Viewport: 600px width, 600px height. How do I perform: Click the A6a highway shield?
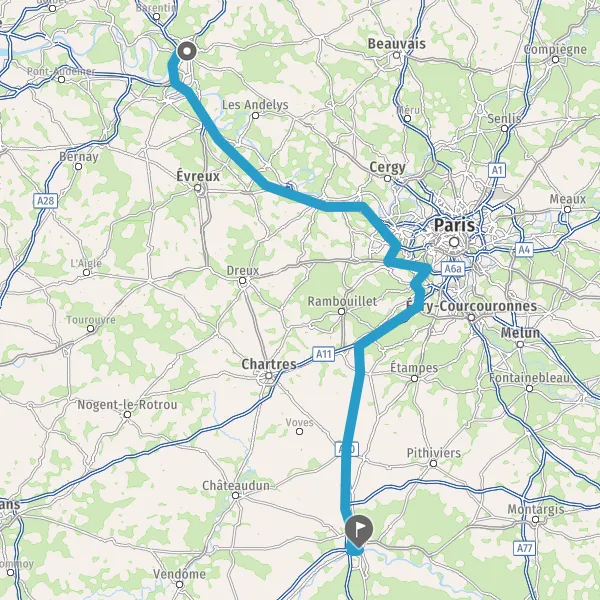coord(453,269)
